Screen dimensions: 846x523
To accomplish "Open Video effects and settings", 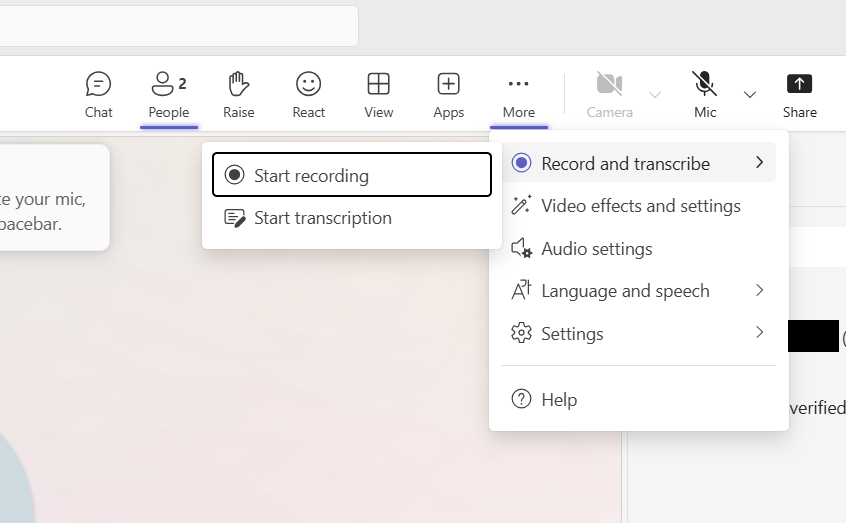I will 640,206.
